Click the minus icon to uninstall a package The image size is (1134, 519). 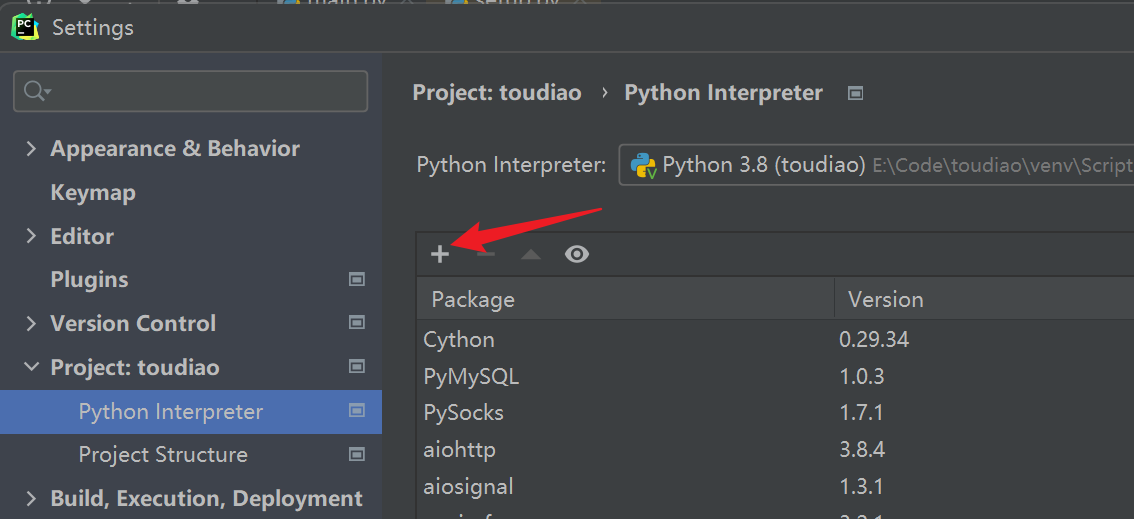click(485, 255)
